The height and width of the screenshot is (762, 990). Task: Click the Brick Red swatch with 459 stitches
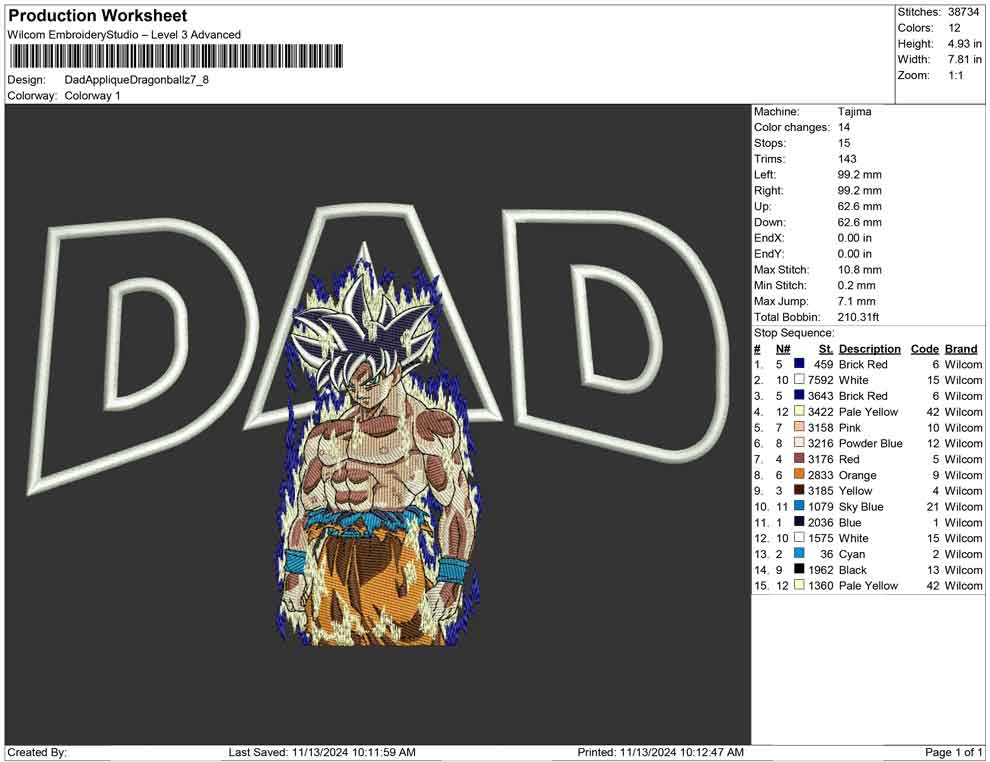(x=799, y=364)
